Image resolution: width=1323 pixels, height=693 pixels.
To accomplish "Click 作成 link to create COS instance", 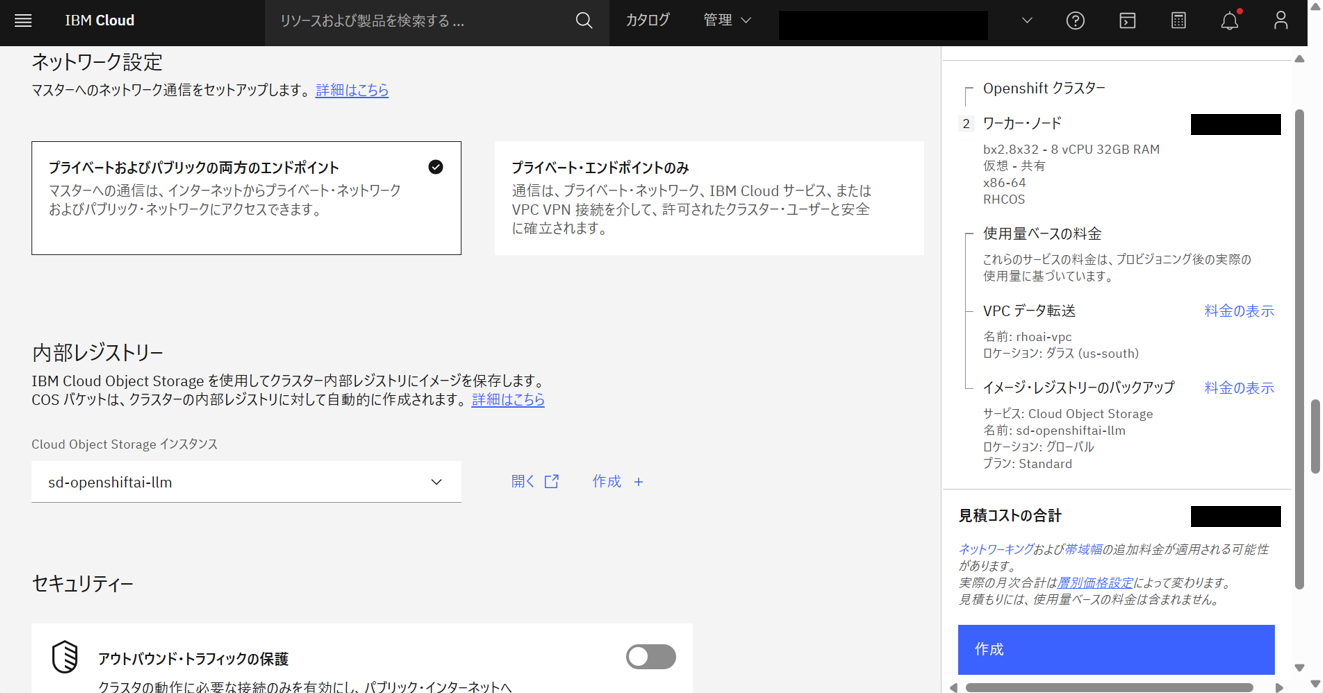I will (x=607, y=482).
